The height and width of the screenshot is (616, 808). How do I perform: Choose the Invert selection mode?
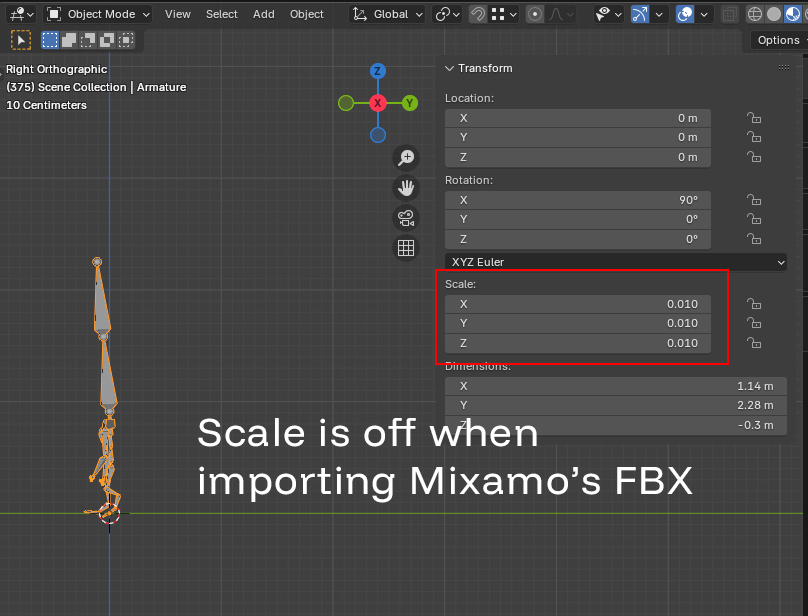pyautogui.click(x=107, y=40)
